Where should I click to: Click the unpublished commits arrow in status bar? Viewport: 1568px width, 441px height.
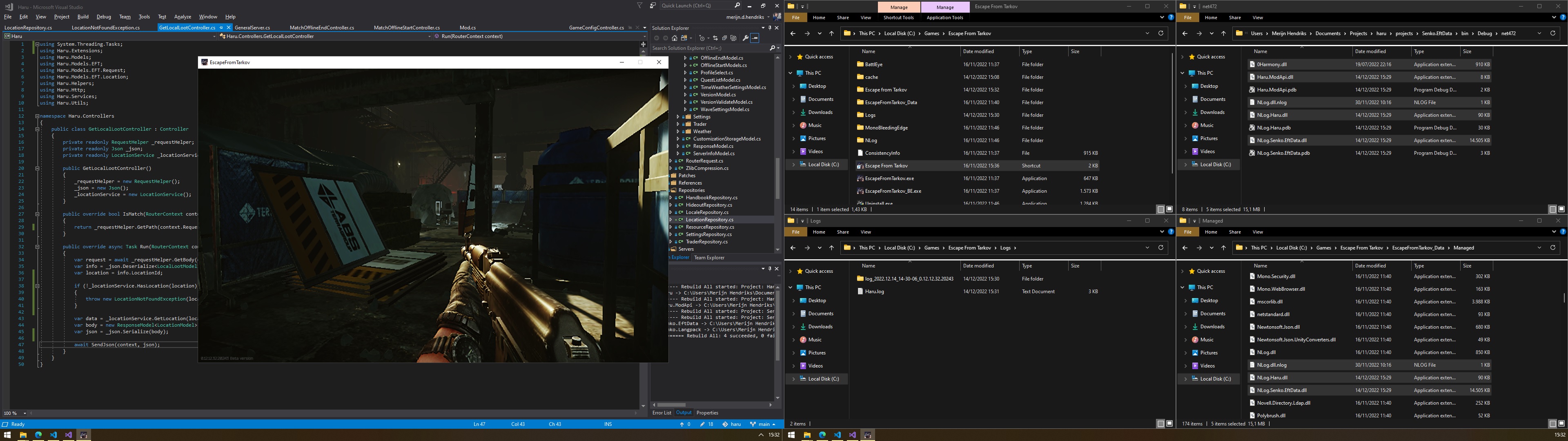686,425
